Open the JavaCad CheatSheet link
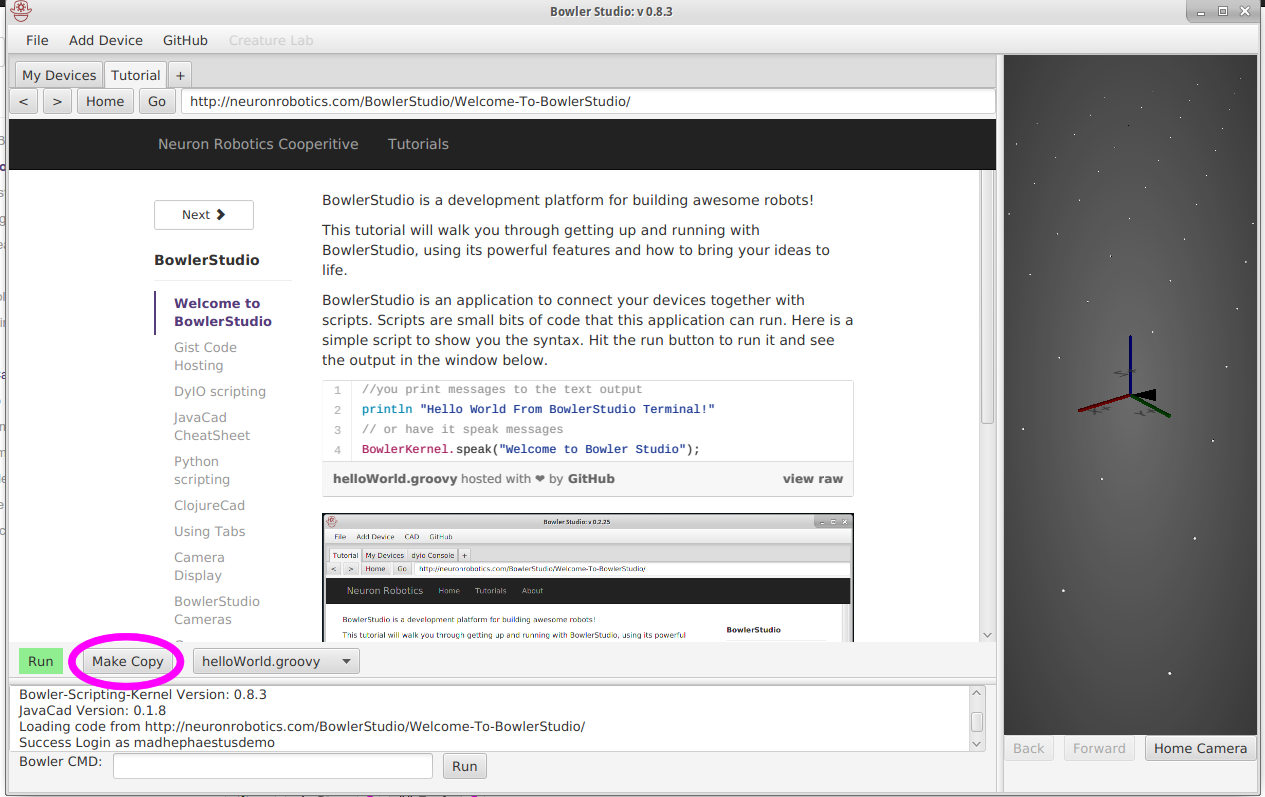Image resolution: width=1265 pixels, height=797 pixels. (x=212, y=426)
